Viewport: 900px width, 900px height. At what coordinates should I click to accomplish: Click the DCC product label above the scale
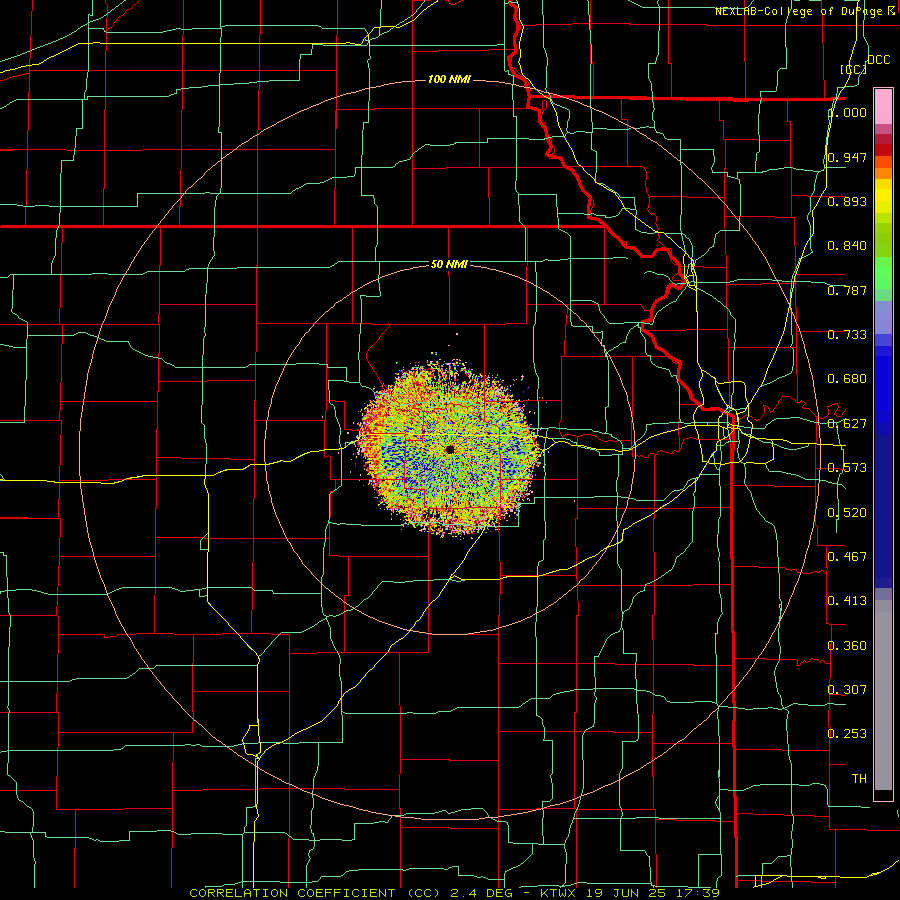(x=878, y=60)
